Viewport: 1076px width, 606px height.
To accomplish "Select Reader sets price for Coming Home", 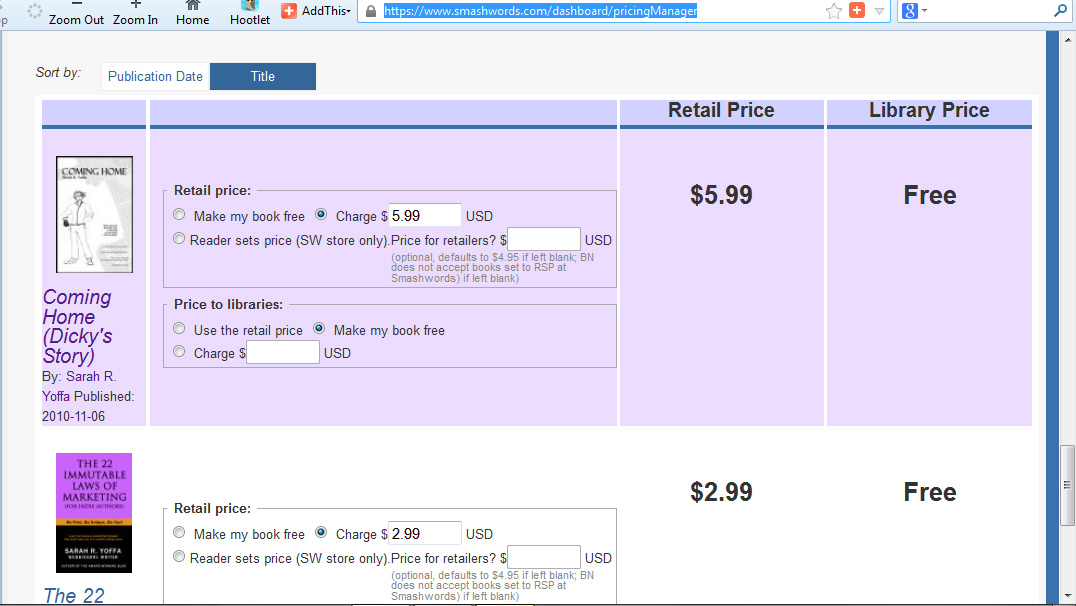I will (x=179, y=239).
